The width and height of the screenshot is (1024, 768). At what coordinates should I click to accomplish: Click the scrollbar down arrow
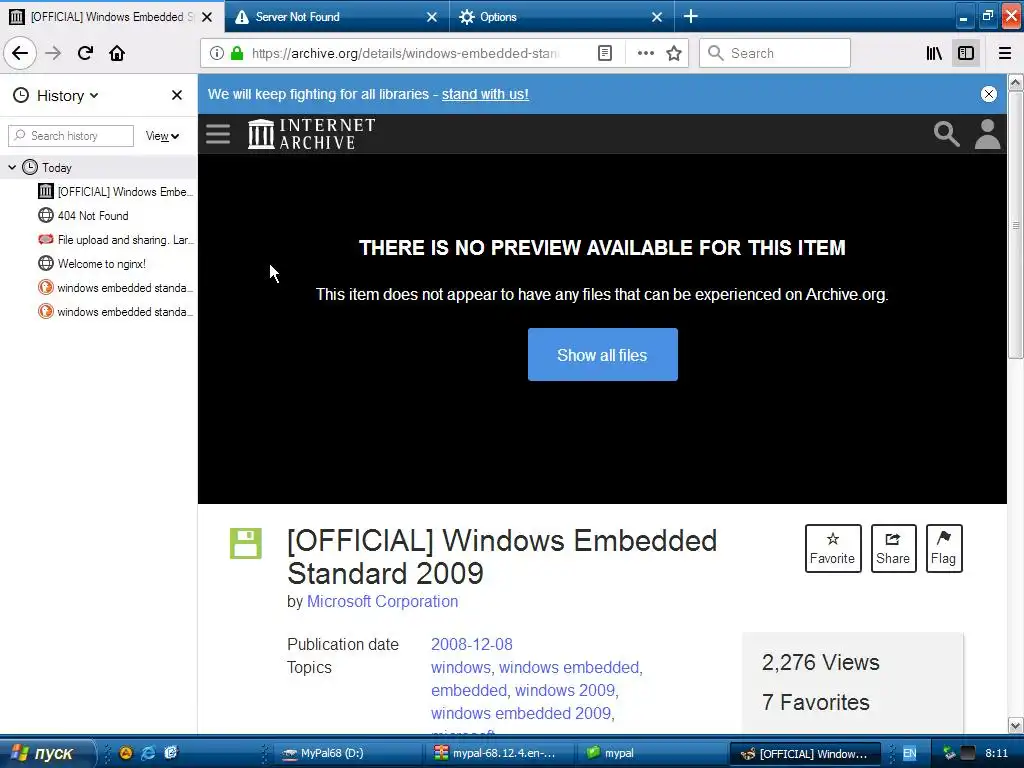pos(1016,726)
